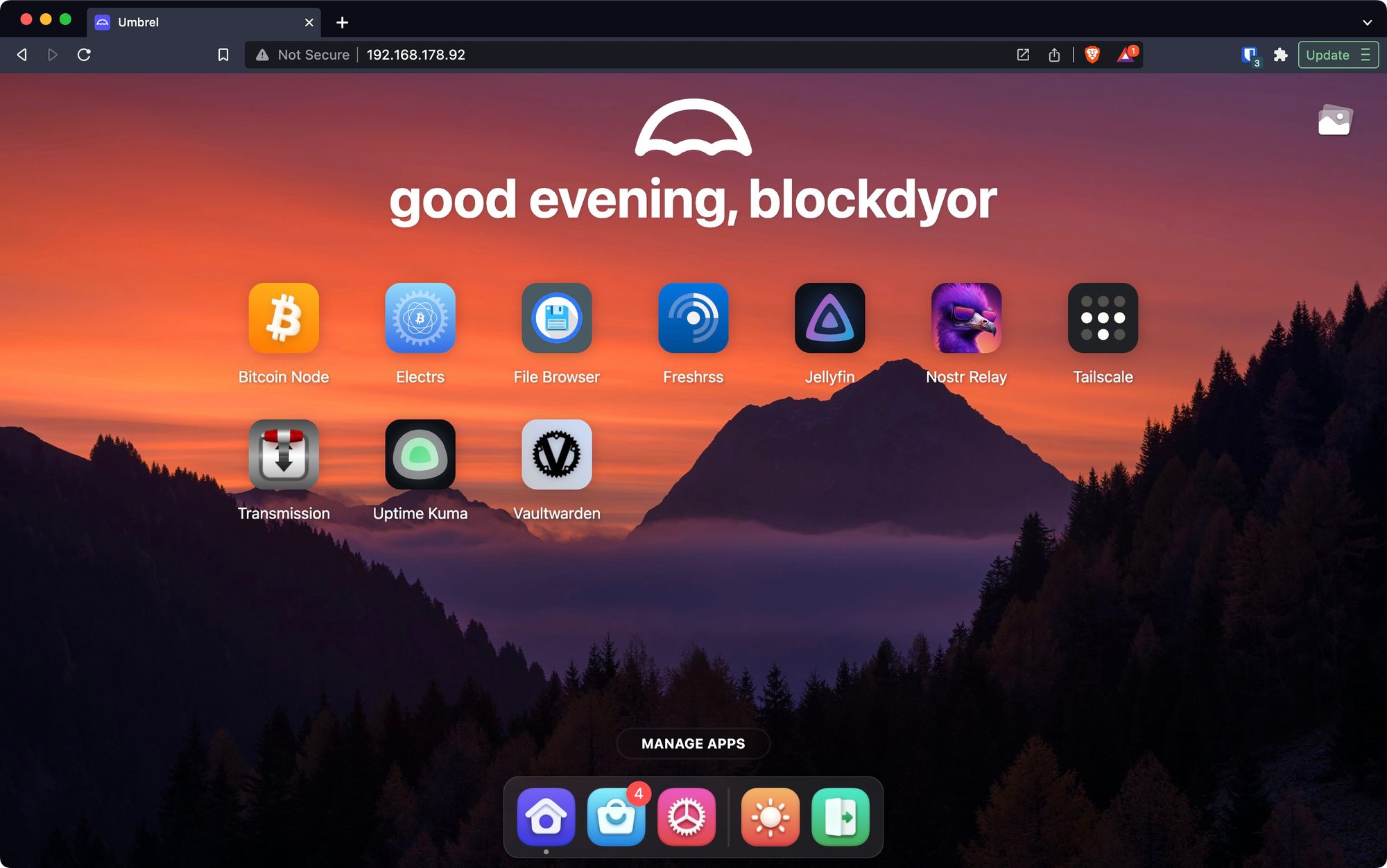Open a new browser tab
This screenshot has width=1387, height=868.
[x=342, y=22]
